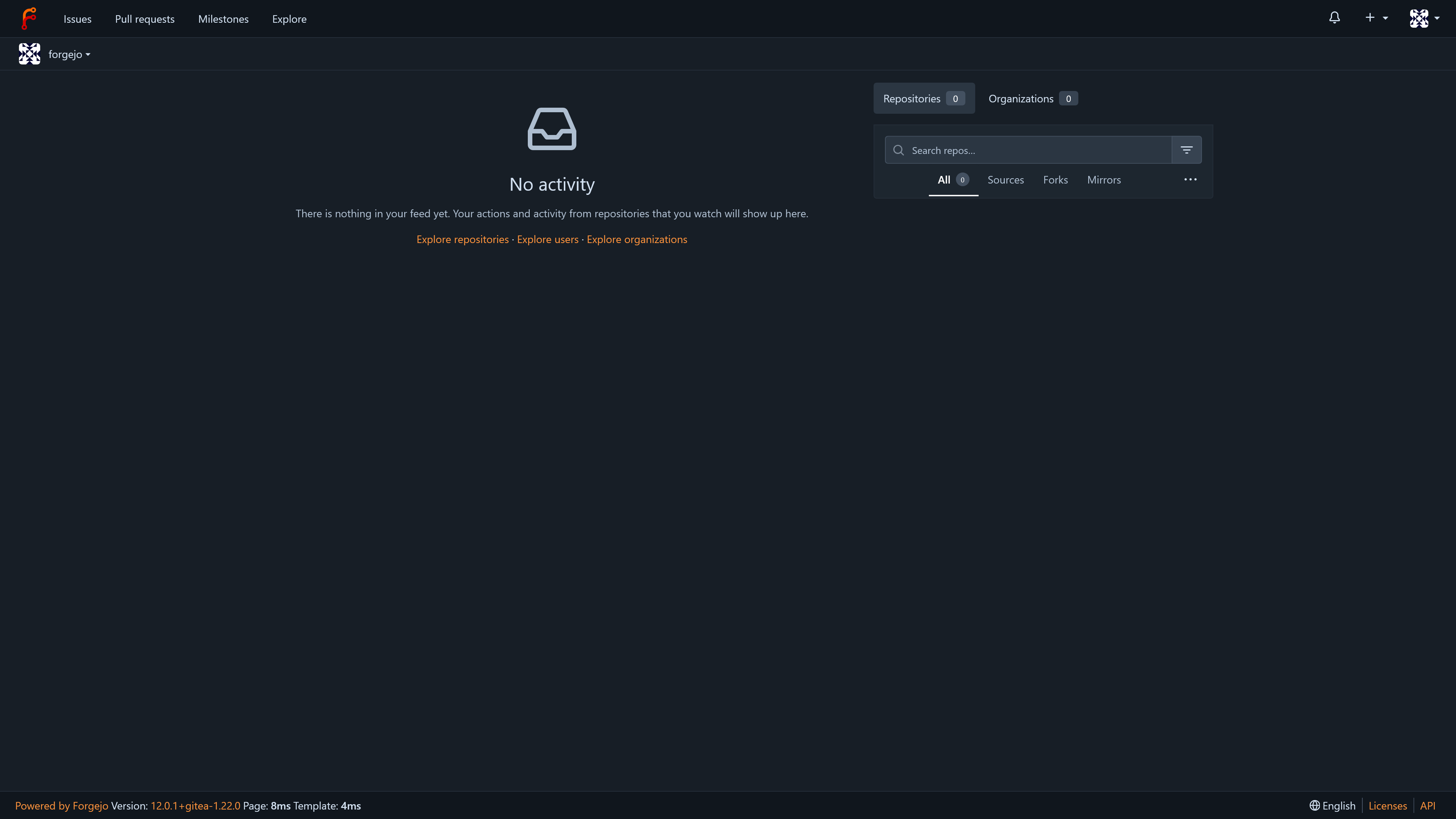The image size is (1456, 819).
Task: Open the user avatar menu in navbar
Action: (1425, 18)
